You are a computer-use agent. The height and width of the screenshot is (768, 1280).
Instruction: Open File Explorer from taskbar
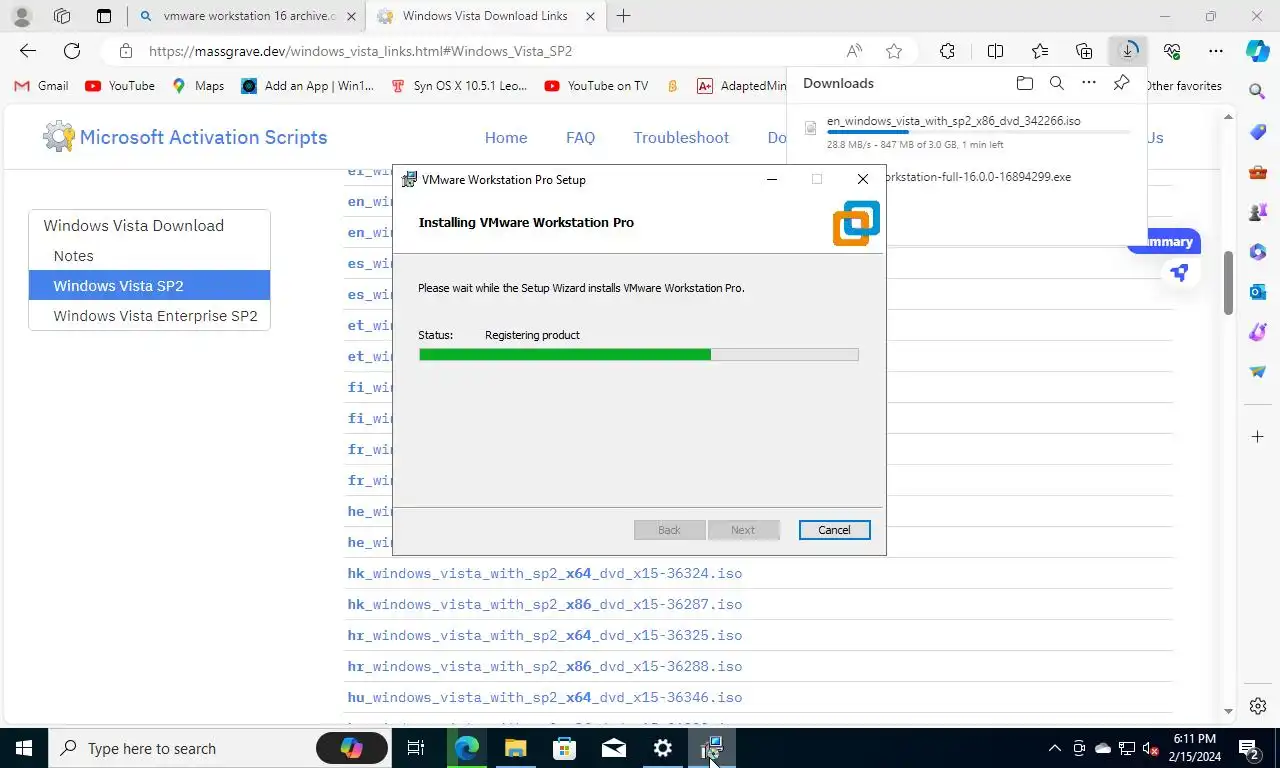point(515,748)
